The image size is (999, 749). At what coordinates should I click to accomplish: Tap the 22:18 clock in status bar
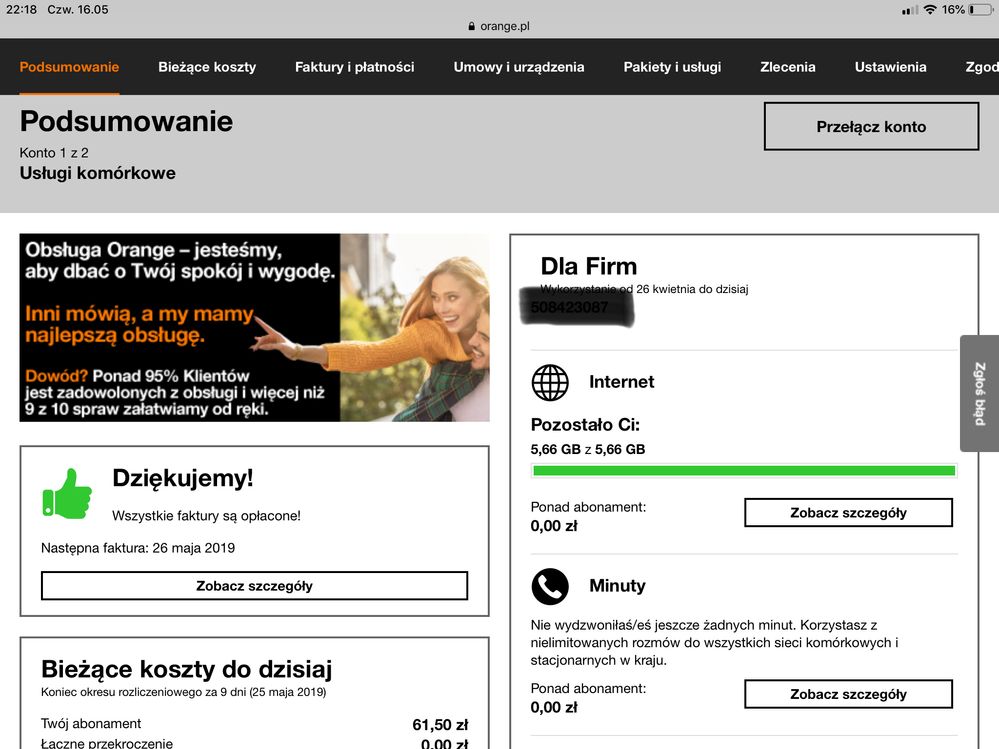click(22, 10)
